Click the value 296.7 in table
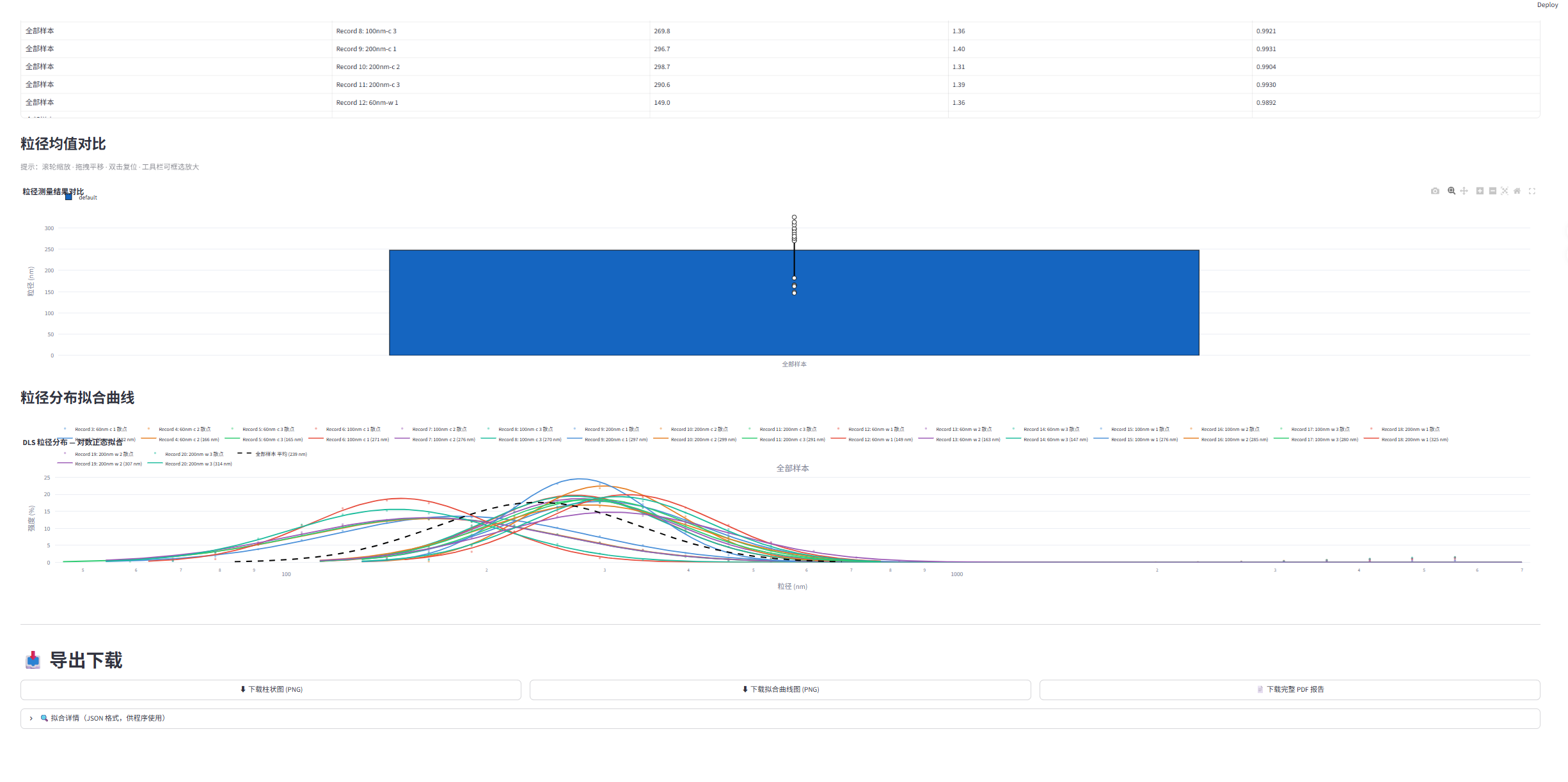The image size is (1568, 782). coord(798,49)
